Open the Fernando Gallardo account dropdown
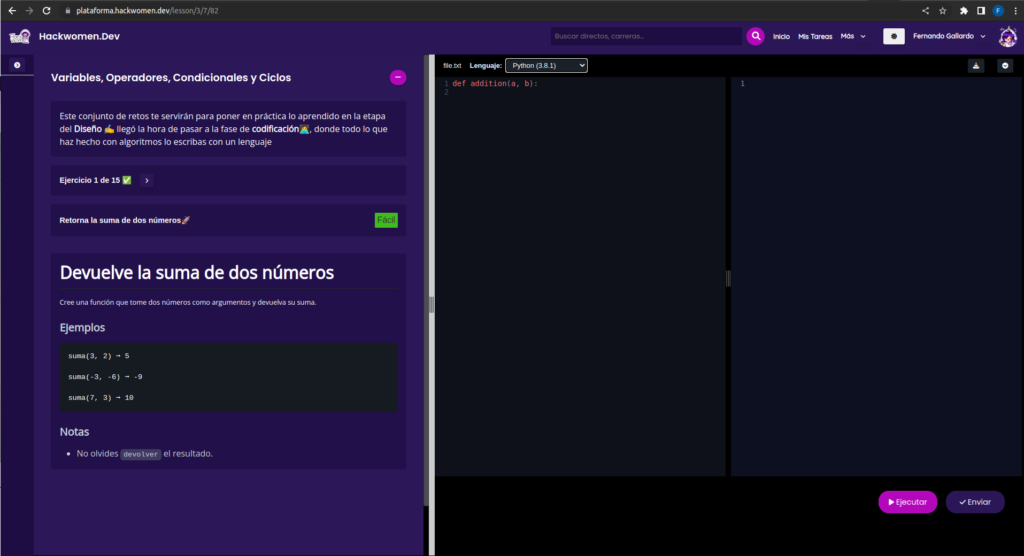This screenshot has width=1024, height=556. 948,36
